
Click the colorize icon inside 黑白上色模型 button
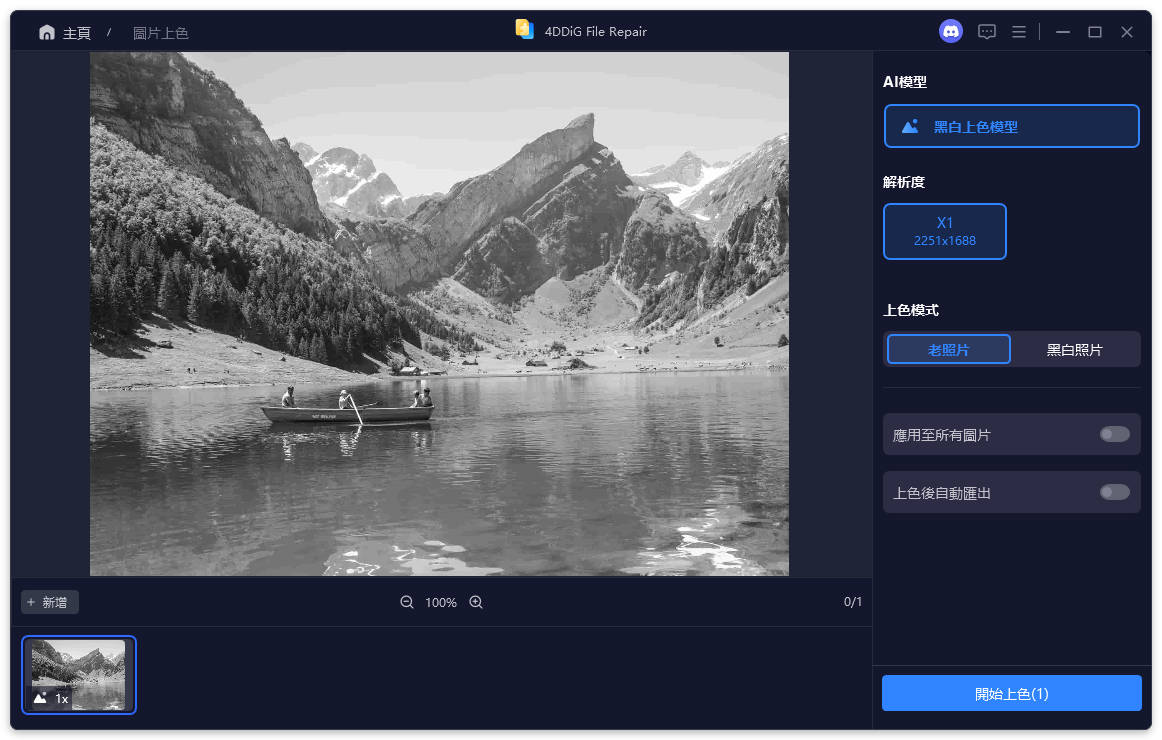coord(911,126)
